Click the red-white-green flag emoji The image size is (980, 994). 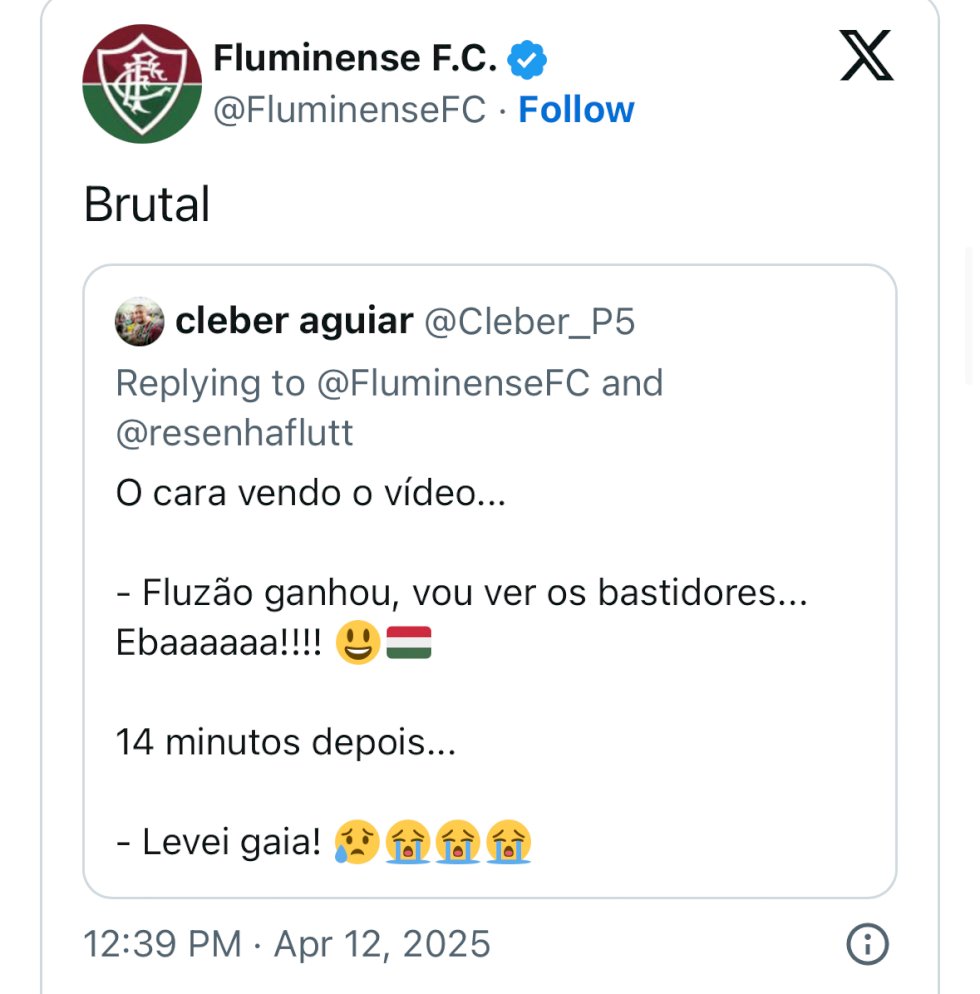click(x=409, y=642)
